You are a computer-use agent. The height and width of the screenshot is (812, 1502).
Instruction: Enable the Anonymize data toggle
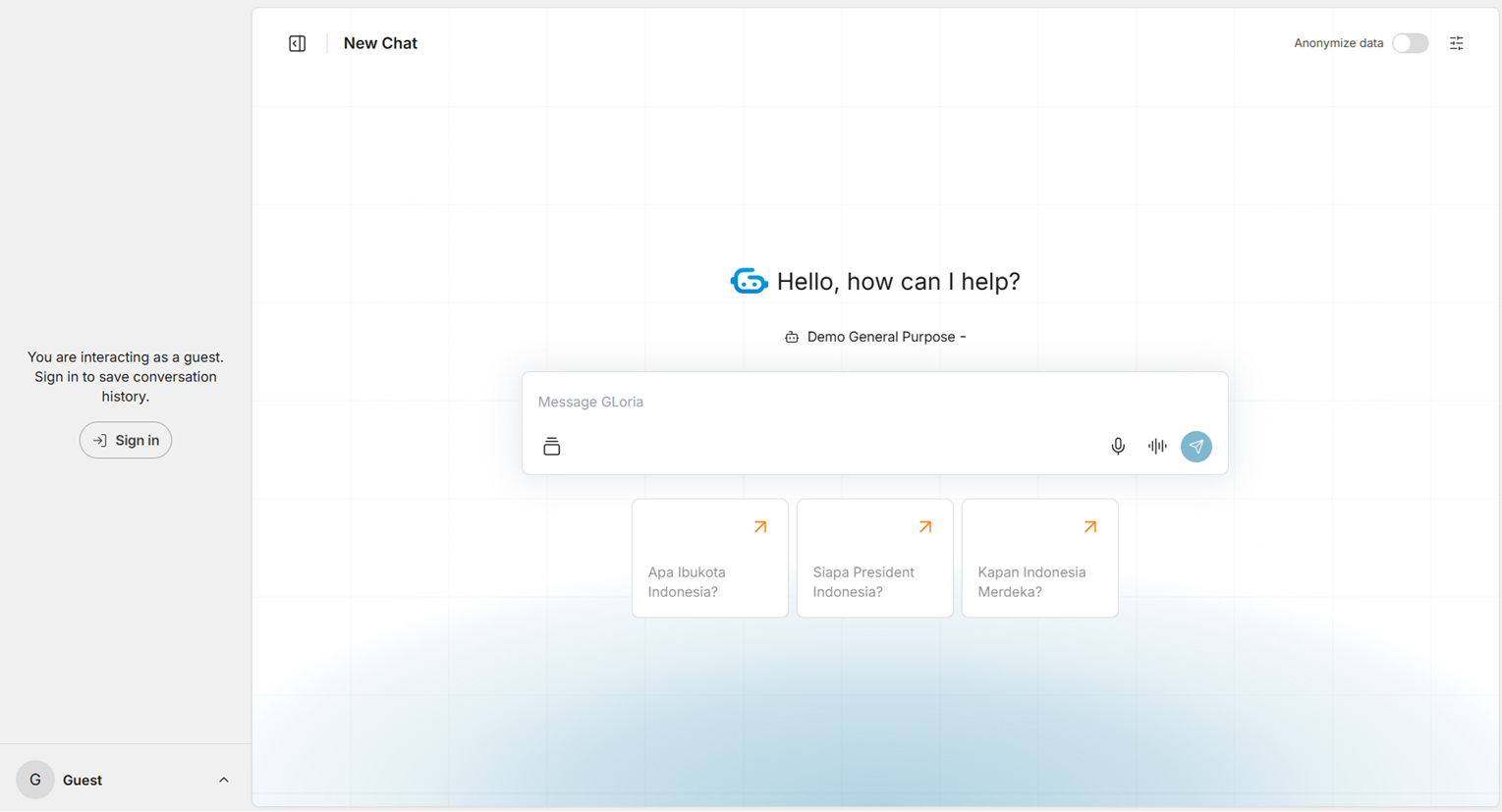(1410, 43)
